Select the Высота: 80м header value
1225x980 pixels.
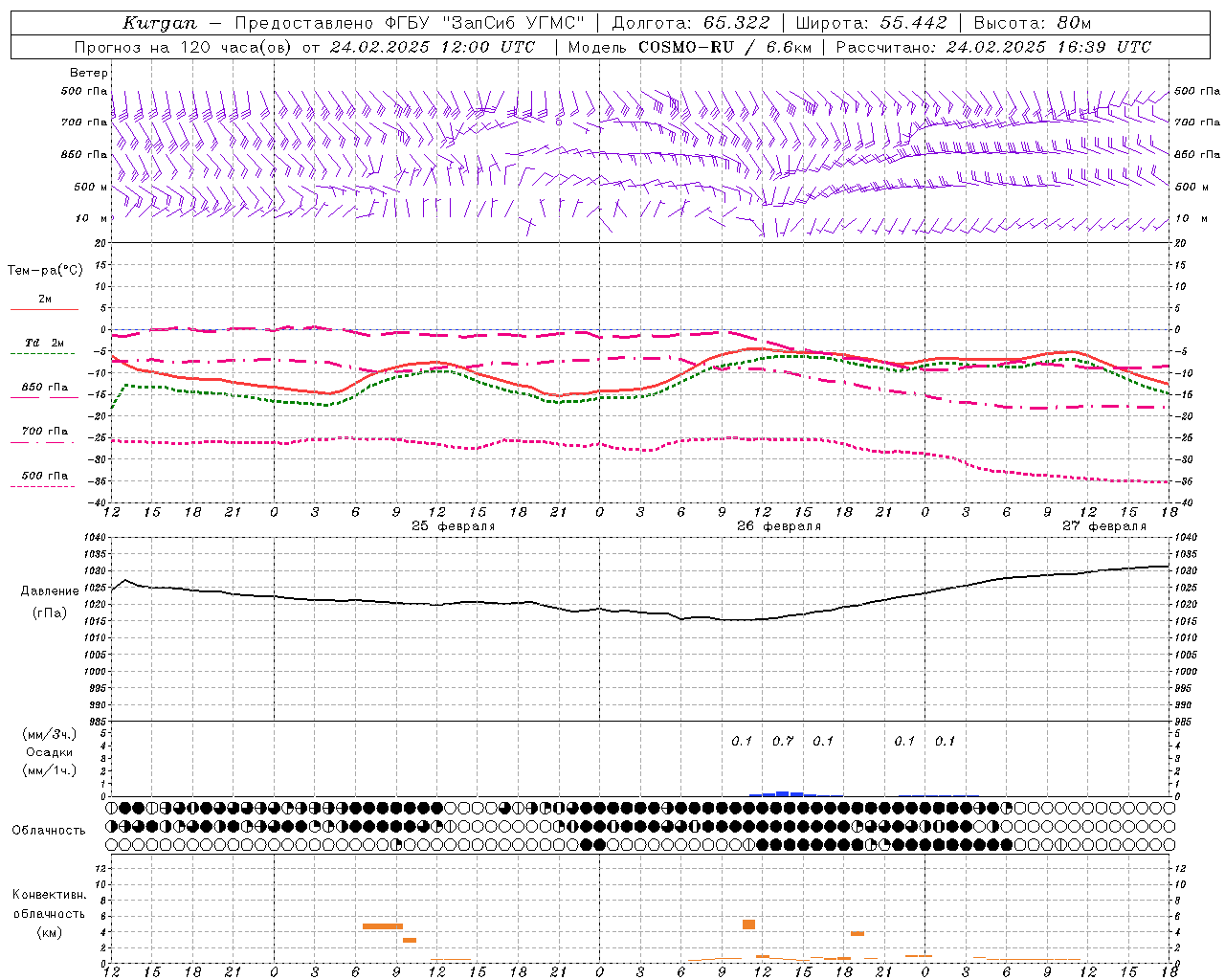[x=1033, y=23]
